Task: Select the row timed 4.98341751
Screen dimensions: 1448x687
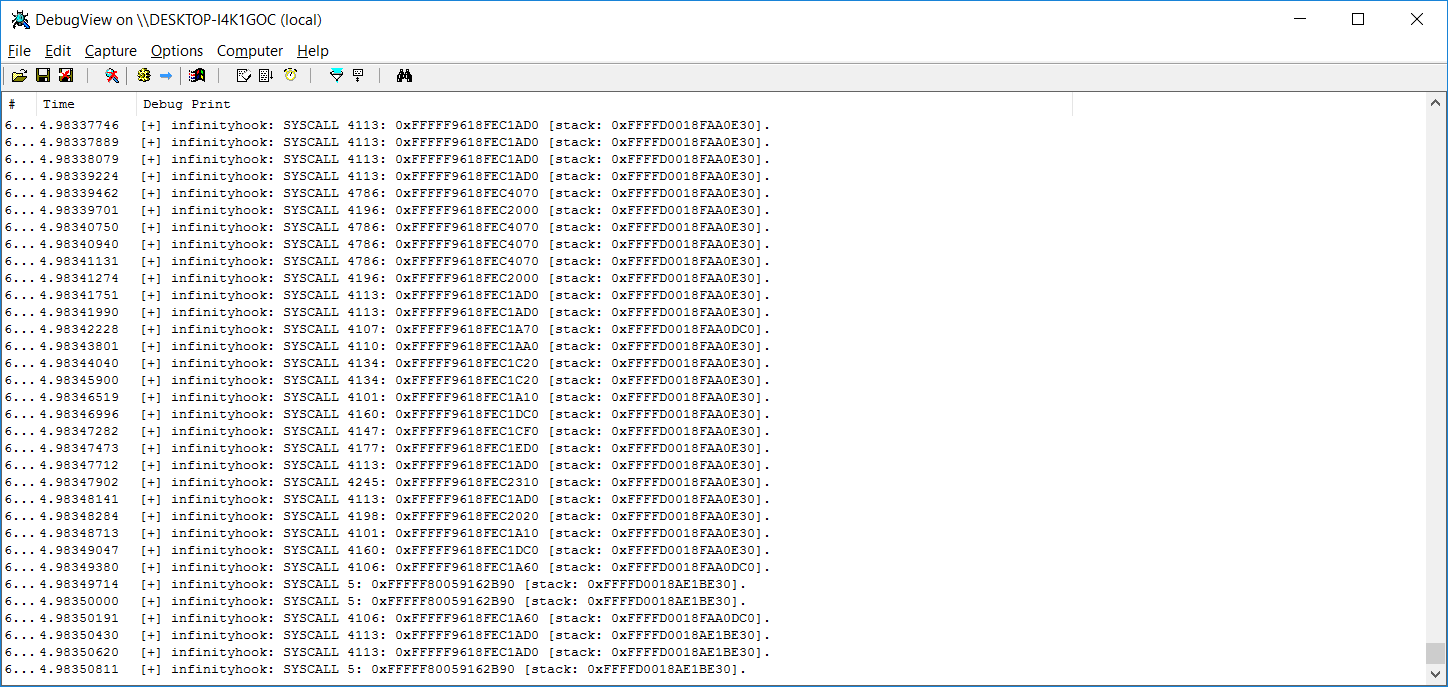Action: (714, 295)
